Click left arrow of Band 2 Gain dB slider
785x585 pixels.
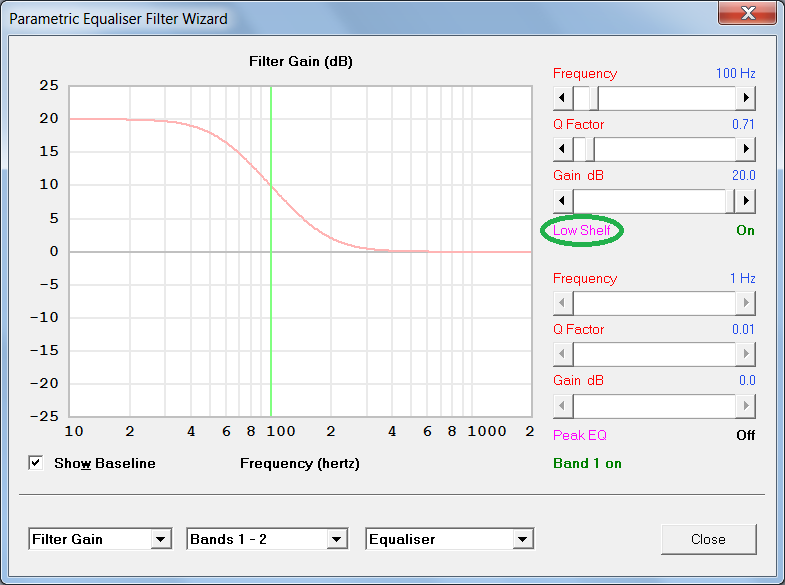pyautogui.click(x=563, y=406)
